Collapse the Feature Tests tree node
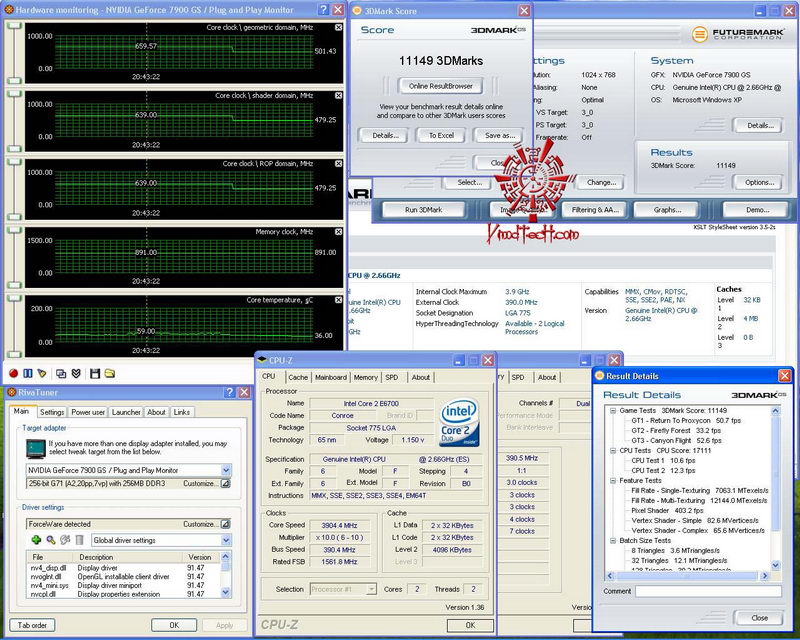800x640 pixels. tap(613, 481)
